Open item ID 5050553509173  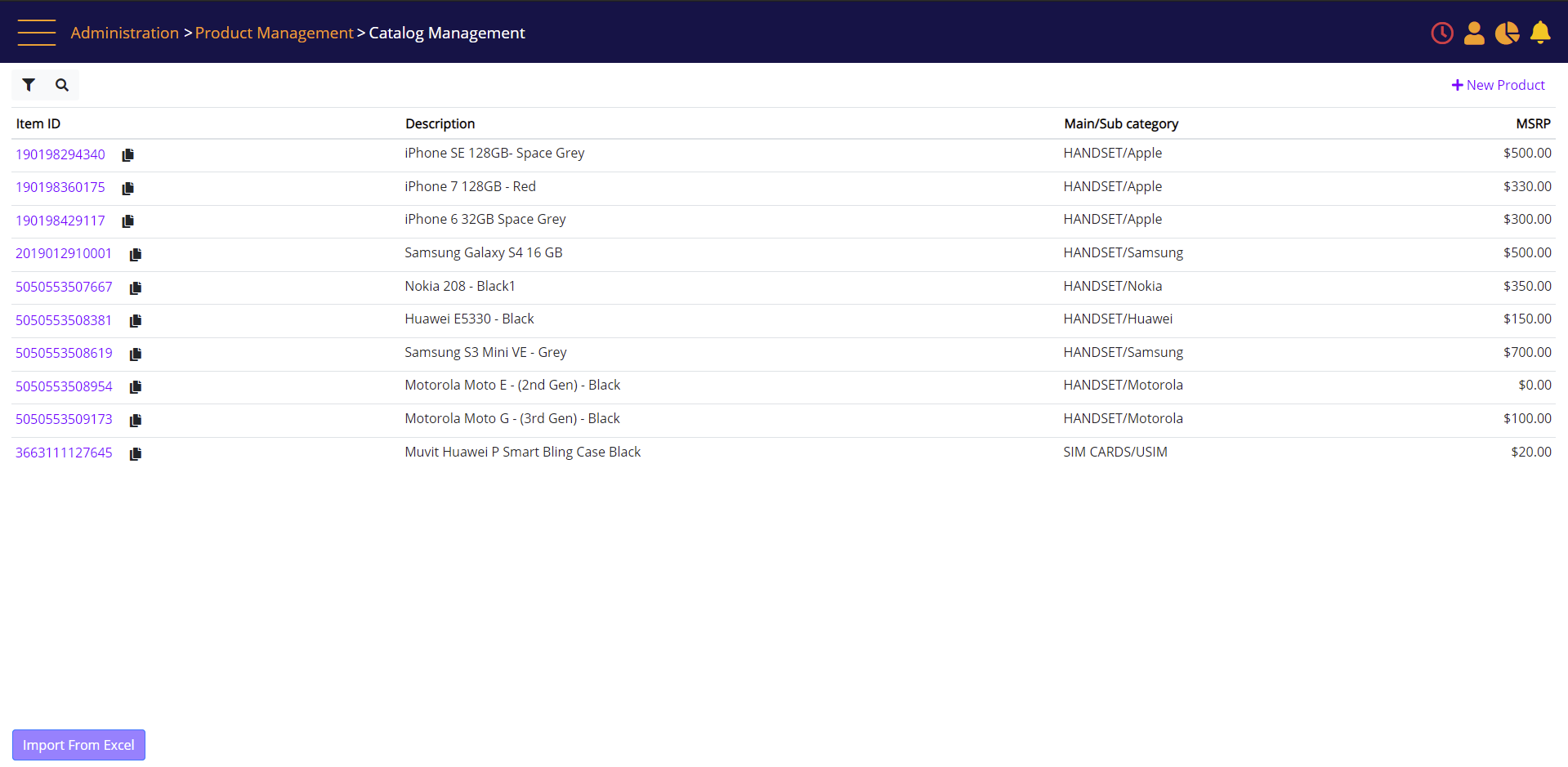pyautogui.click(x=64, y=419)
